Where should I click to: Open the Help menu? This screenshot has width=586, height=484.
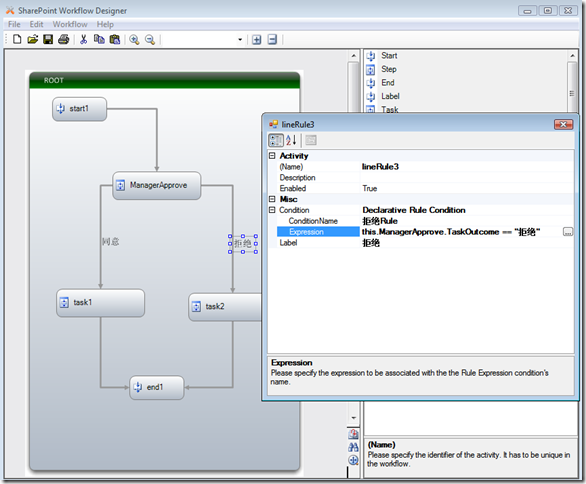[105, 24]
